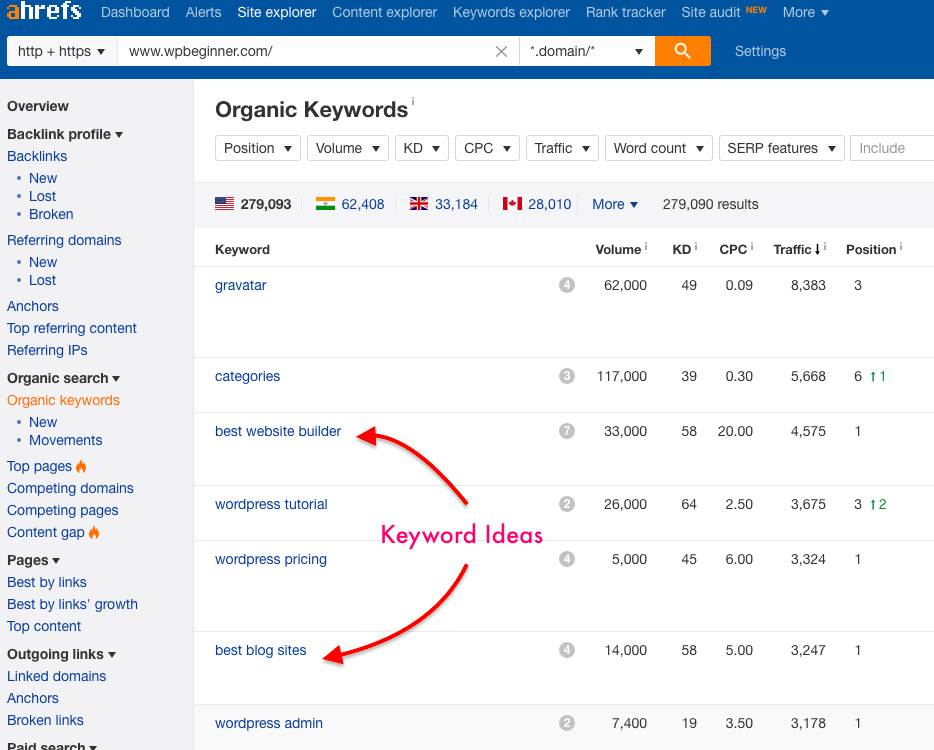This screenshot has height=750, width=934.
Task: Open the *.domain/* mode dropdown
Action: [587, 51]
